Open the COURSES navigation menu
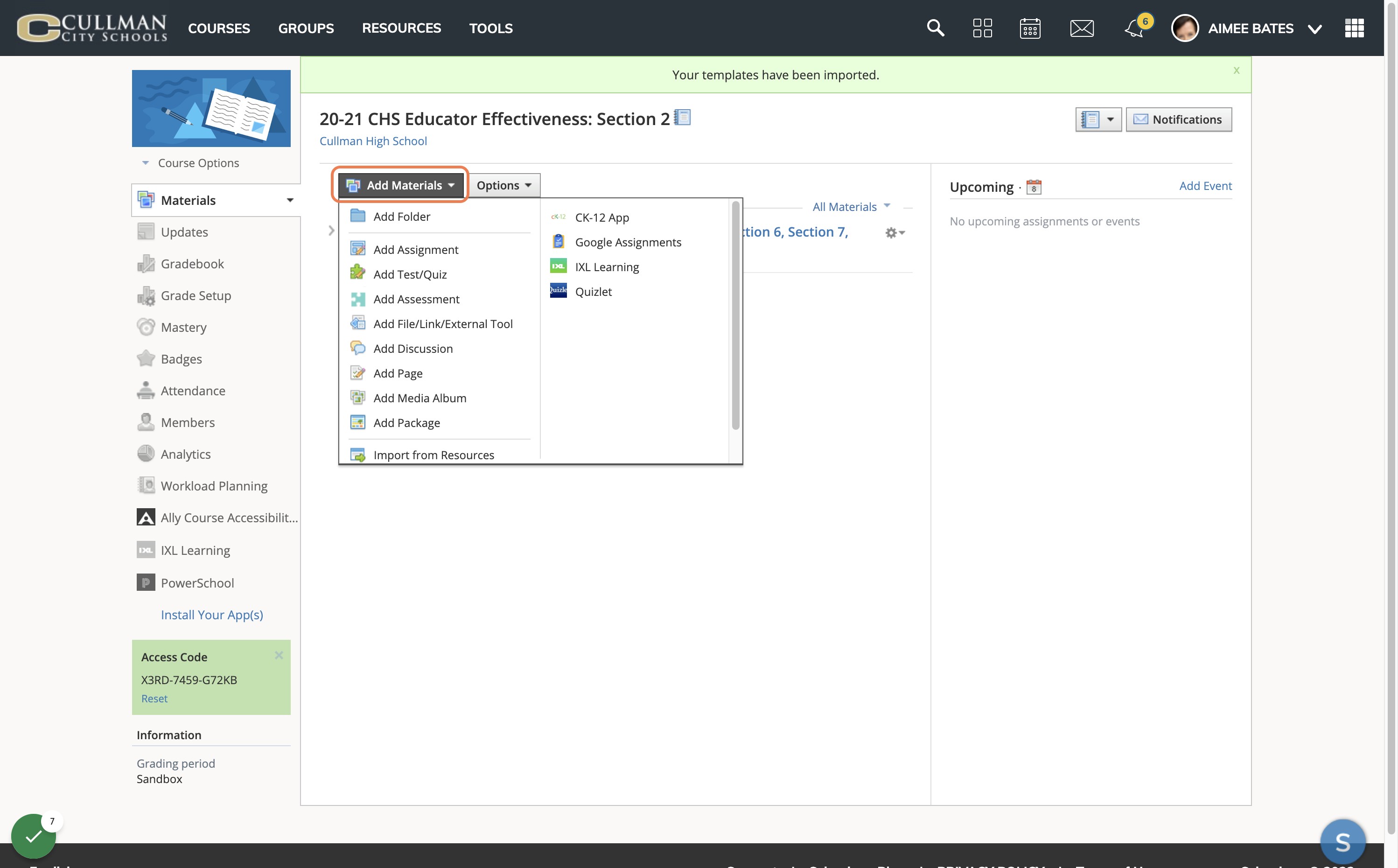Viewport: 1398px width, 868px height. point(219,28)
